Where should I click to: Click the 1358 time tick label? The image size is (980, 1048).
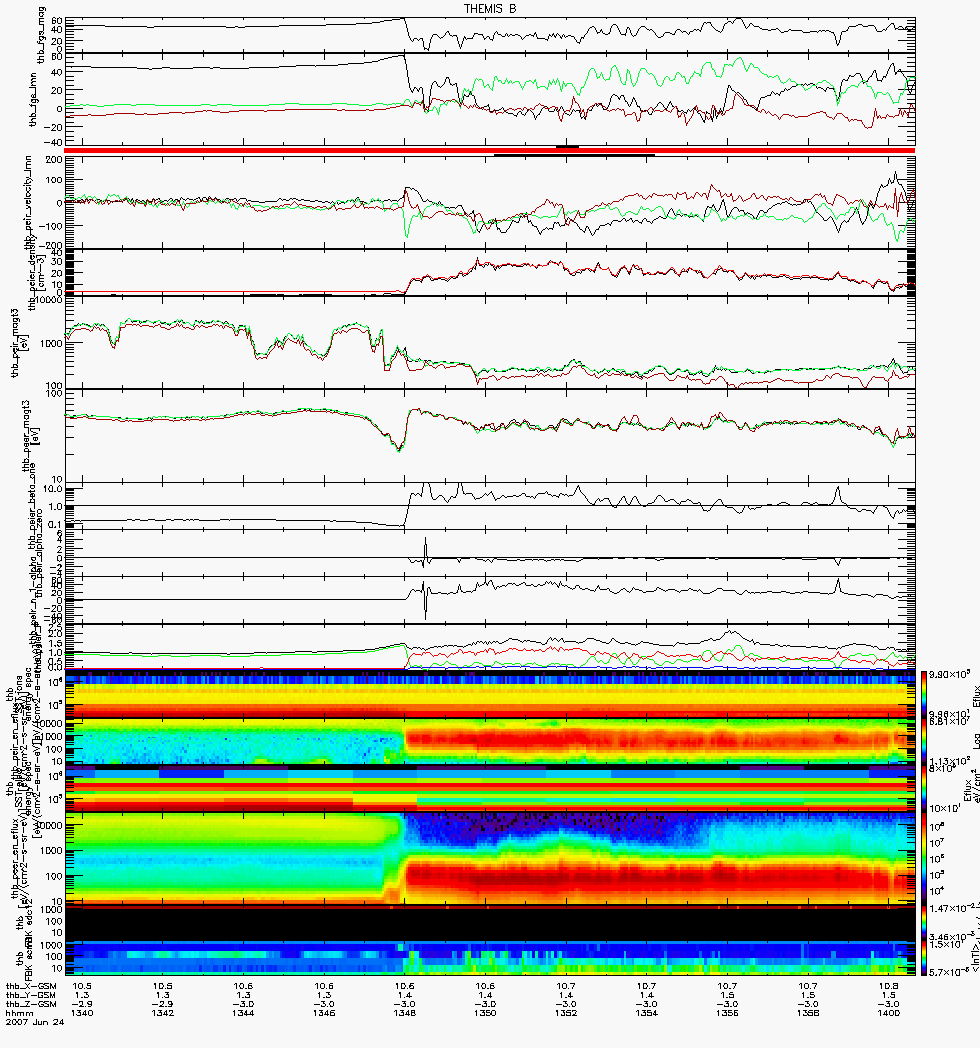[808, 1013]
